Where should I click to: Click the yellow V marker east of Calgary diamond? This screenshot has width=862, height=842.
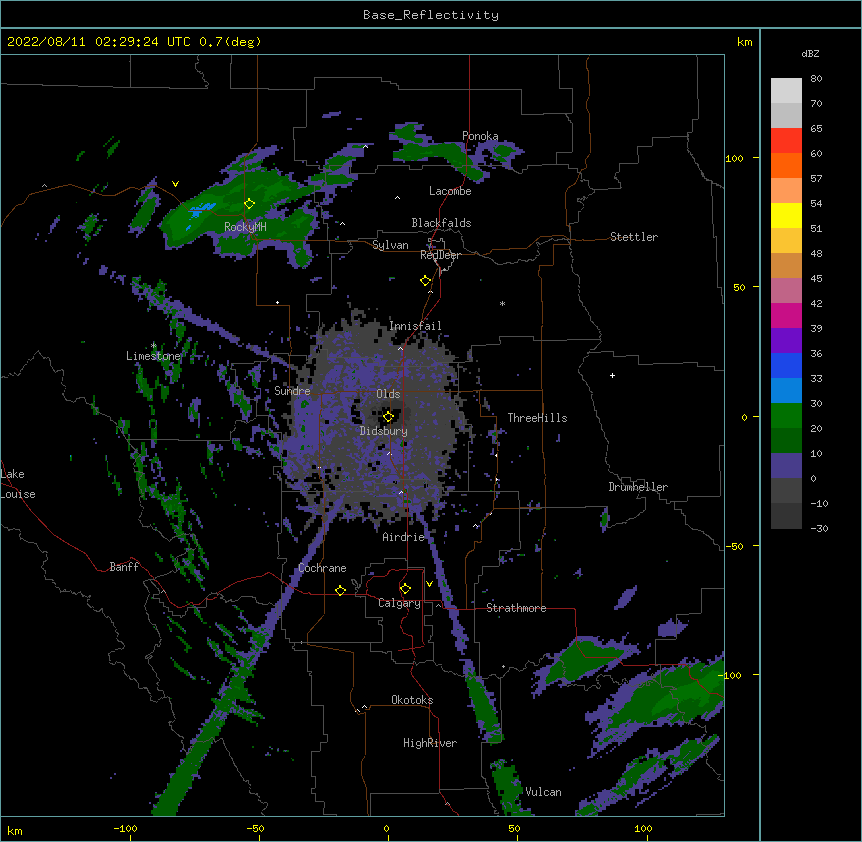[x=429, y=584]
